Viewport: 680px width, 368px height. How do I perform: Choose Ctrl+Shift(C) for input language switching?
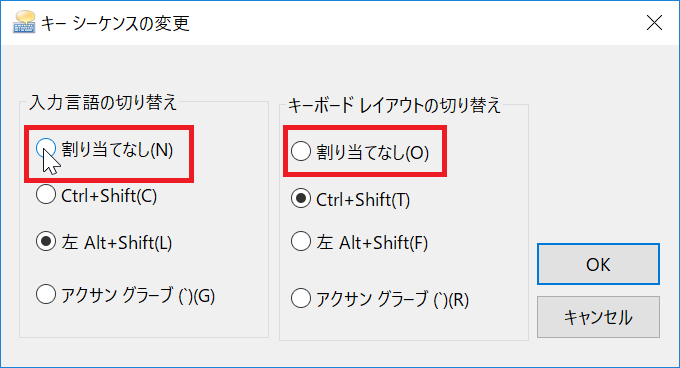46,195
